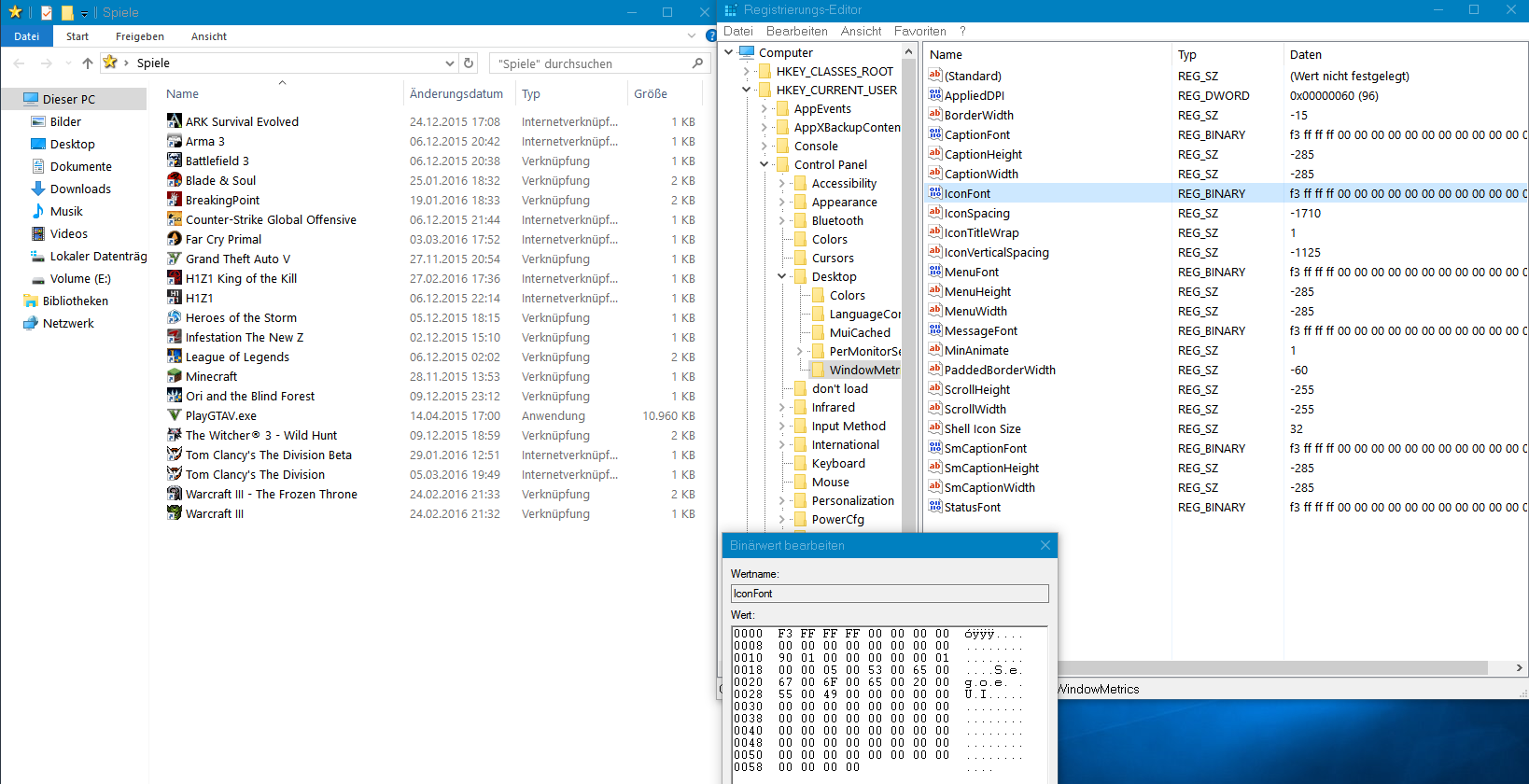Click the Netzwerk icon in navigation pane
The width and height of the screenshot is (1529, 784).
(x=31, y=323)
